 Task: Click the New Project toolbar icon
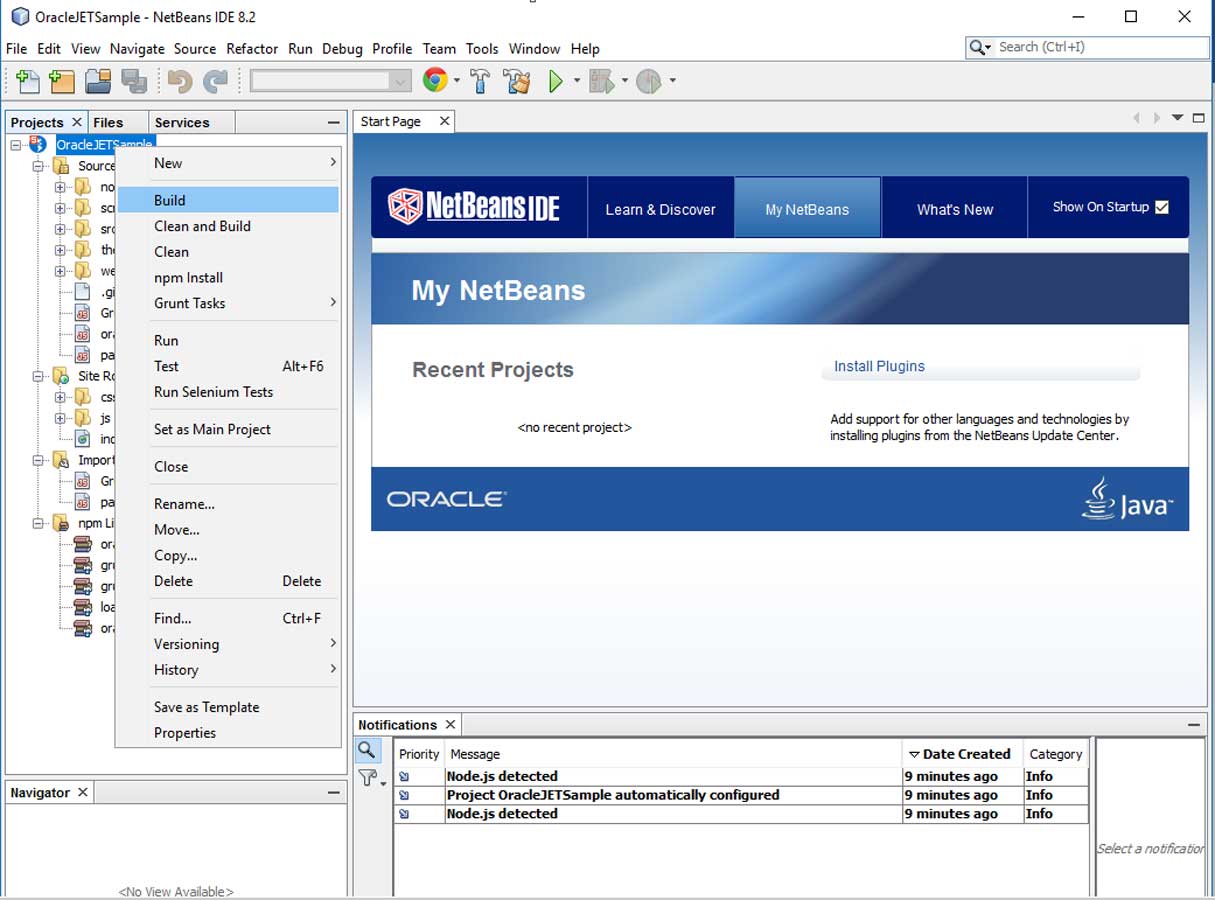point(62,82)
